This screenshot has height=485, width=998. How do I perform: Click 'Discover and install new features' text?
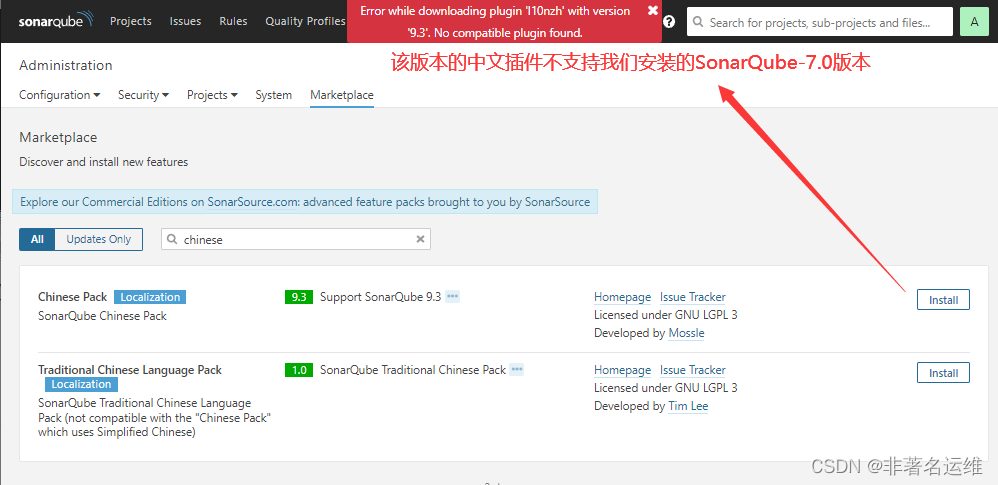(104, 162)
